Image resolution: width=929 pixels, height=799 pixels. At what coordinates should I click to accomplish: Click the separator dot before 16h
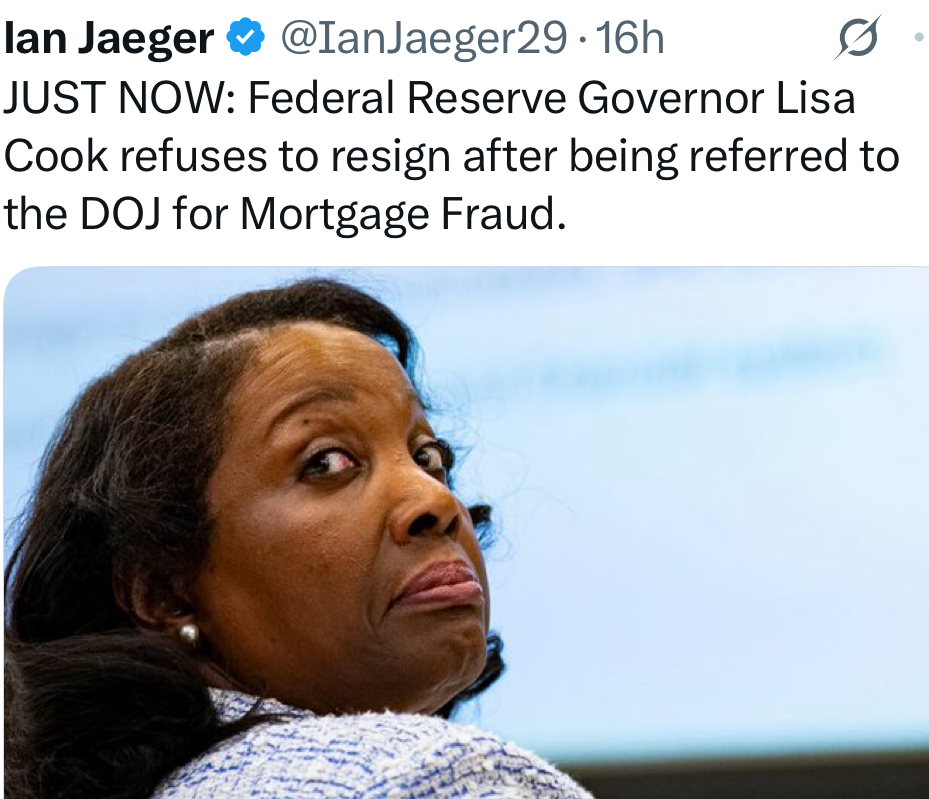(x=582, y=40)
